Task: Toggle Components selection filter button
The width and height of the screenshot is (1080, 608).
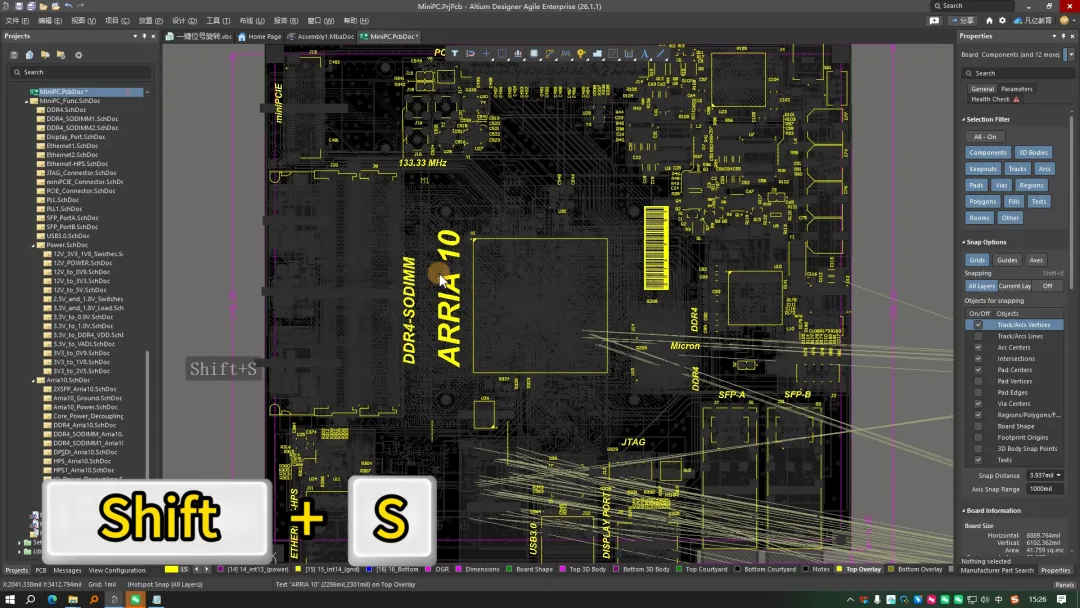Action: click(x=988, y=153)
